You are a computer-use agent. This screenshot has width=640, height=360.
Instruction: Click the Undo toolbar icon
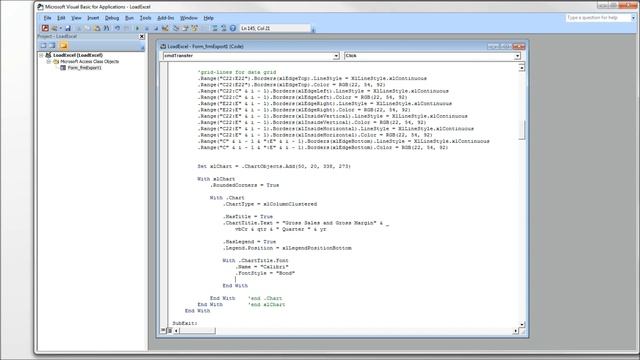[117, 28]
